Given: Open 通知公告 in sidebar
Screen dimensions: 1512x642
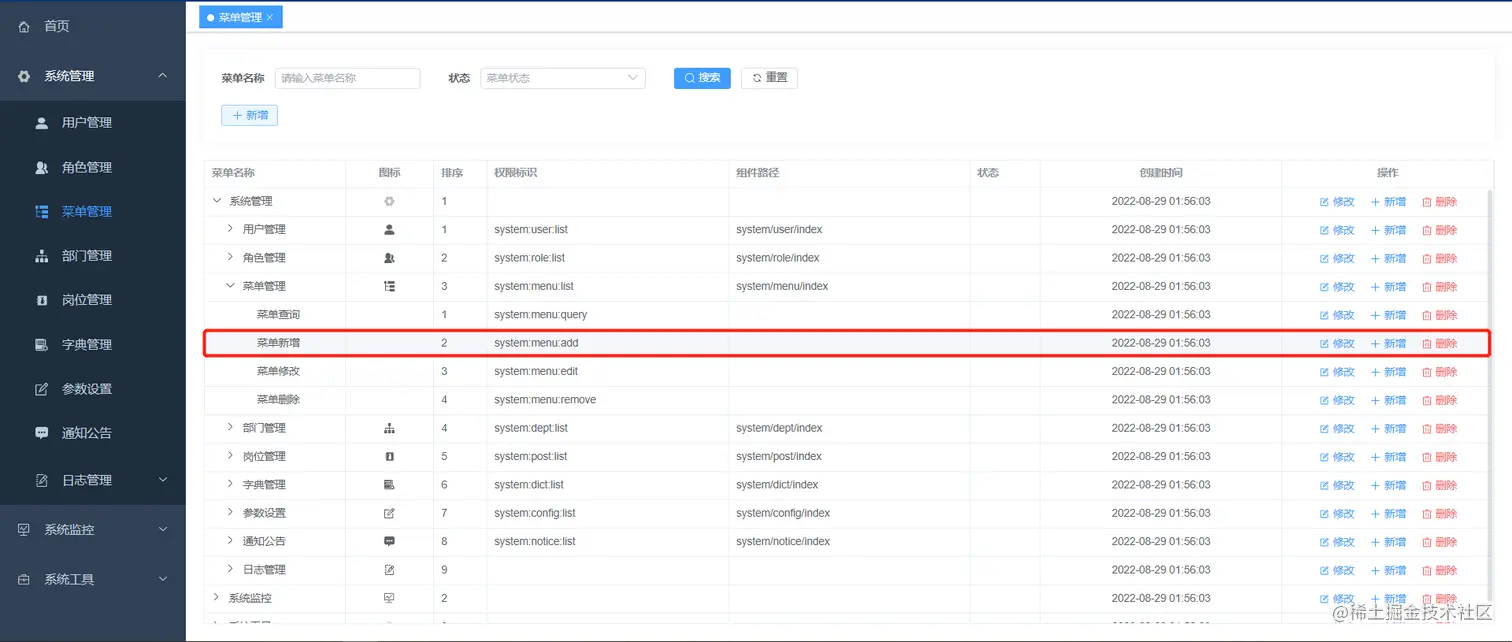Looking at the screenshot, I should pos(92,433).
